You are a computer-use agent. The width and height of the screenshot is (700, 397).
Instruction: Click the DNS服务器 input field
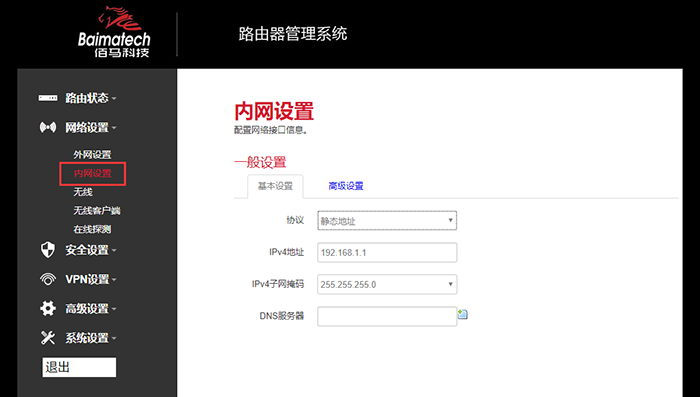click(387, 316)
